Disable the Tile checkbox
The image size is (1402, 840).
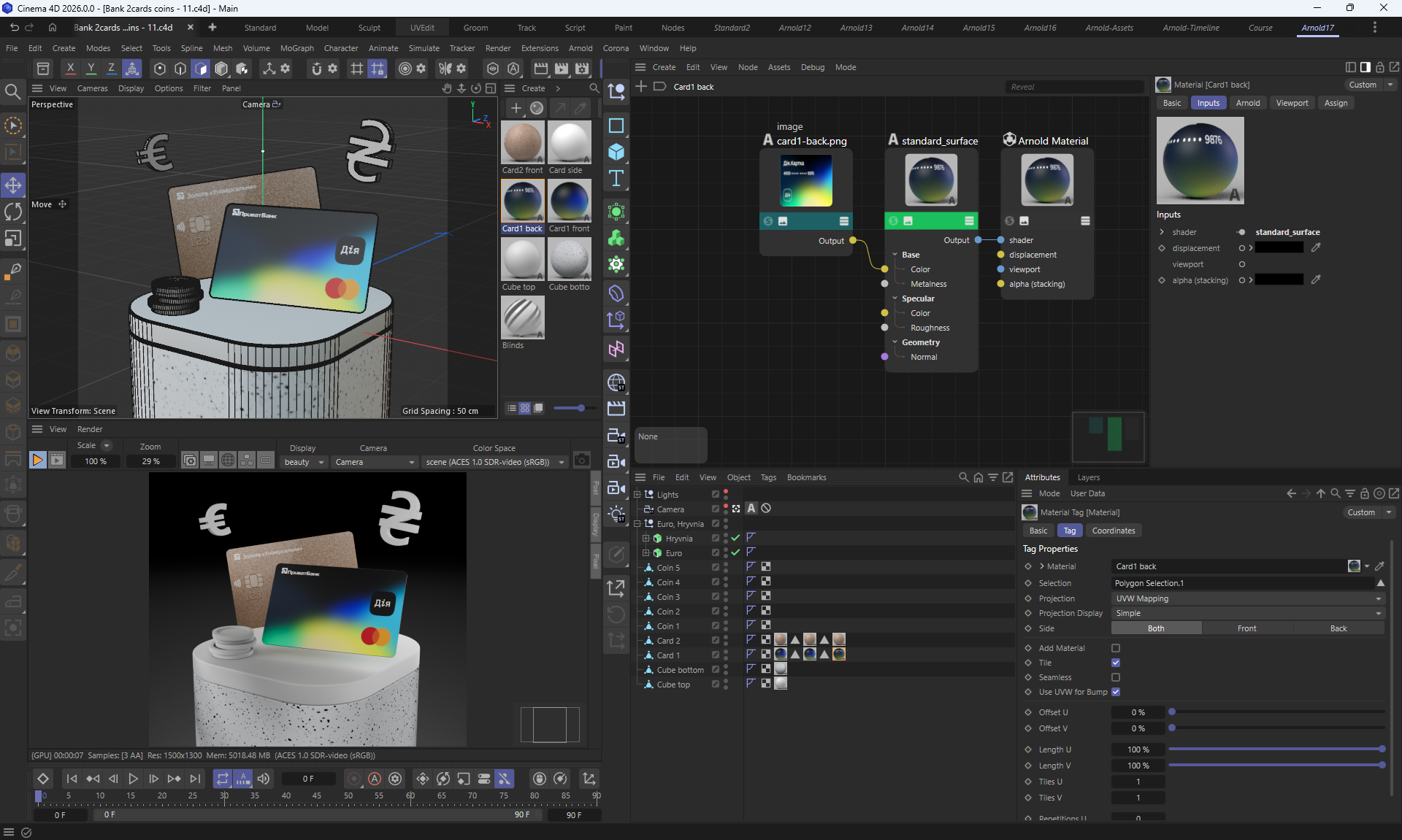pos(1115,663)
